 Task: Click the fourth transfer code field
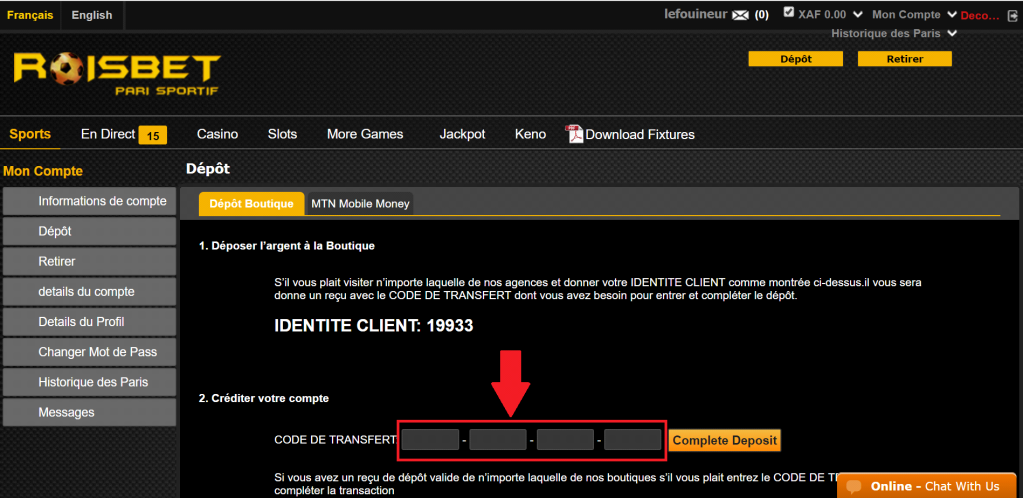tap(633, 440)
